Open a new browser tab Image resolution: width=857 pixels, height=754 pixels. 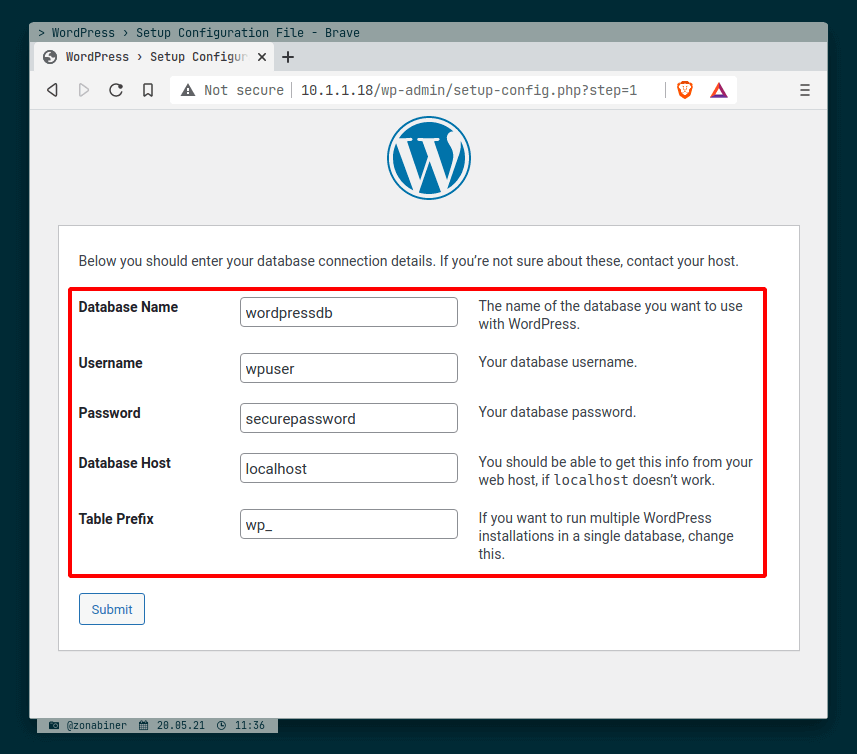coord(287,57)
